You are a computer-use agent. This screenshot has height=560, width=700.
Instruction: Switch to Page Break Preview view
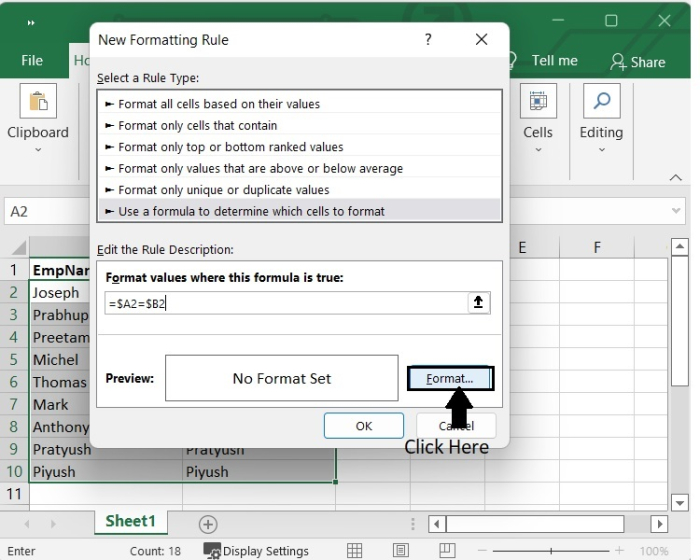[x=447, y=551]
